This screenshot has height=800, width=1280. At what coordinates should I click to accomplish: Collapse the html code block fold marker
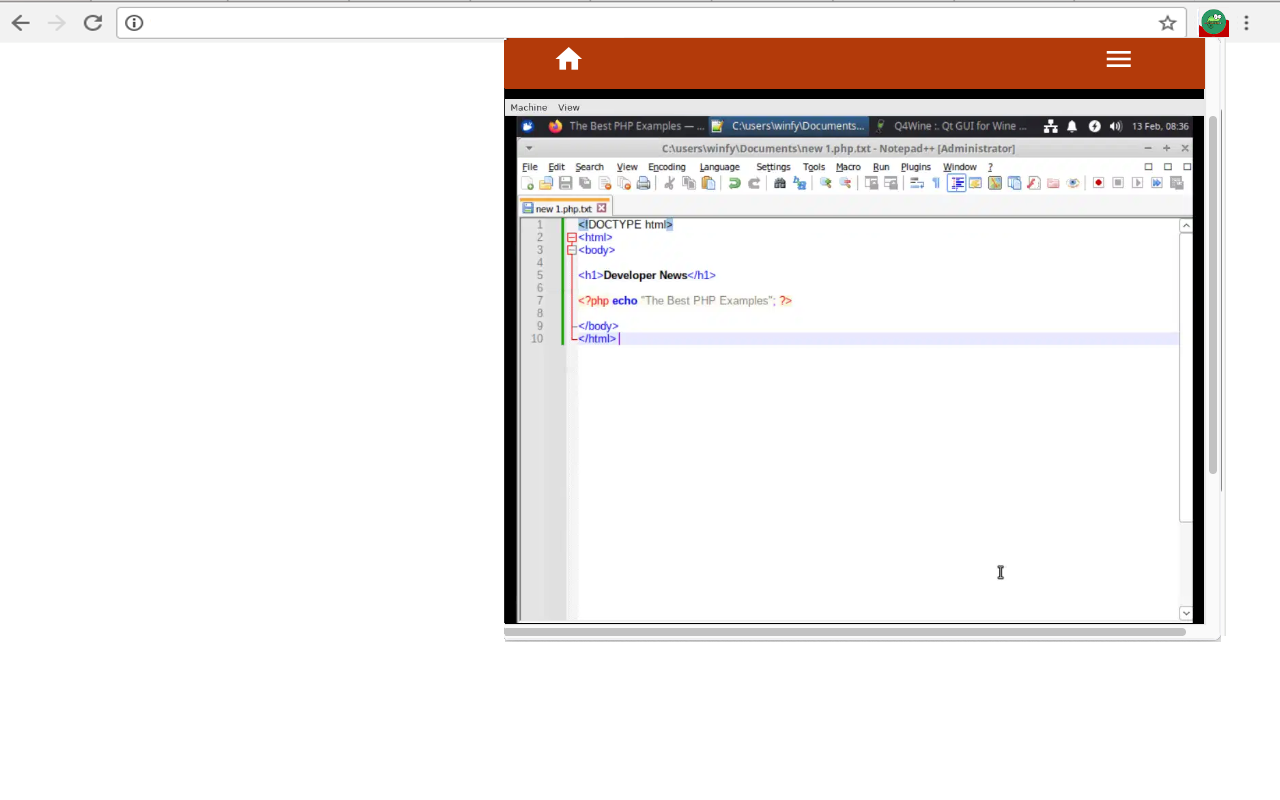571,237
